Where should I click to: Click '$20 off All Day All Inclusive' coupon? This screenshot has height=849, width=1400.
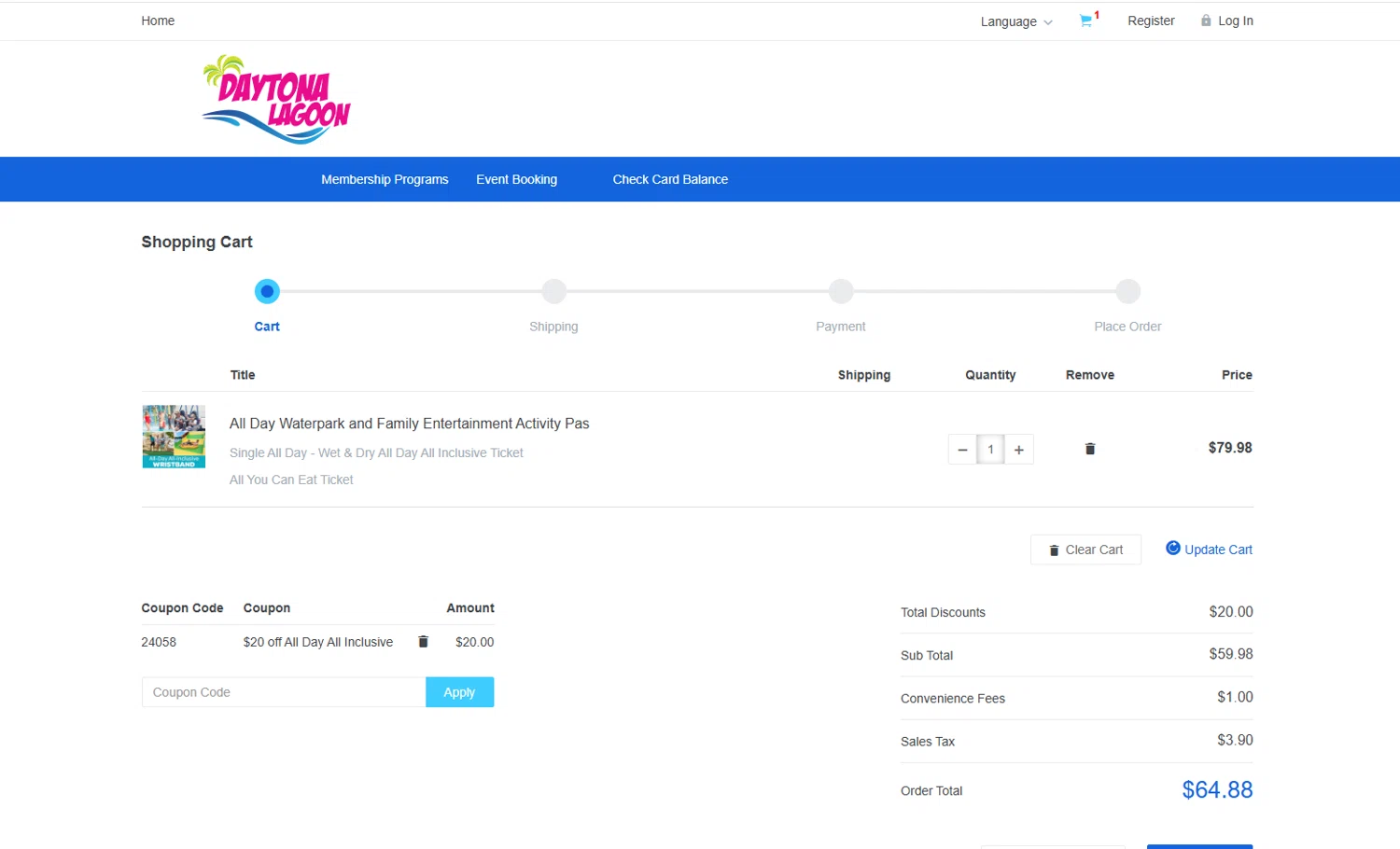point(318,642)
